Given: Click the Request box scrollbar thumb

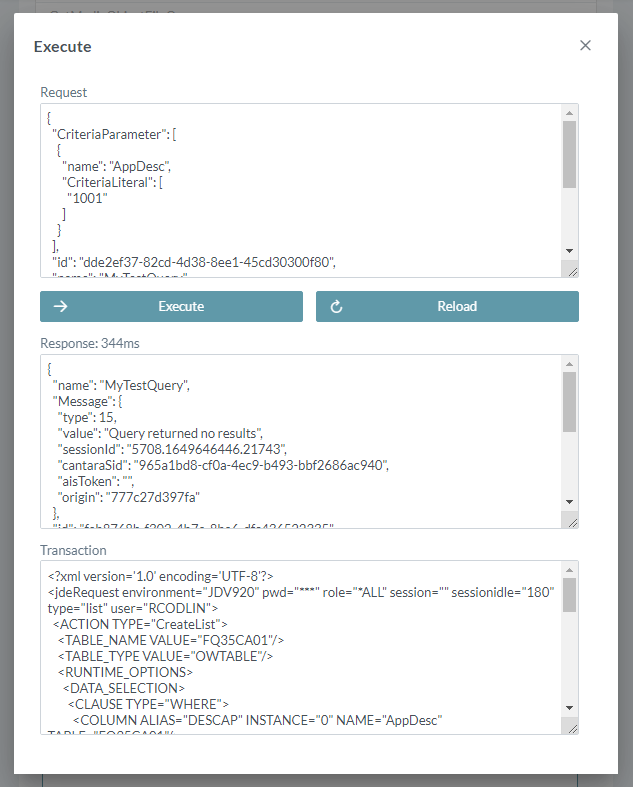Looking at the screenshot, I should pos(569,155).
